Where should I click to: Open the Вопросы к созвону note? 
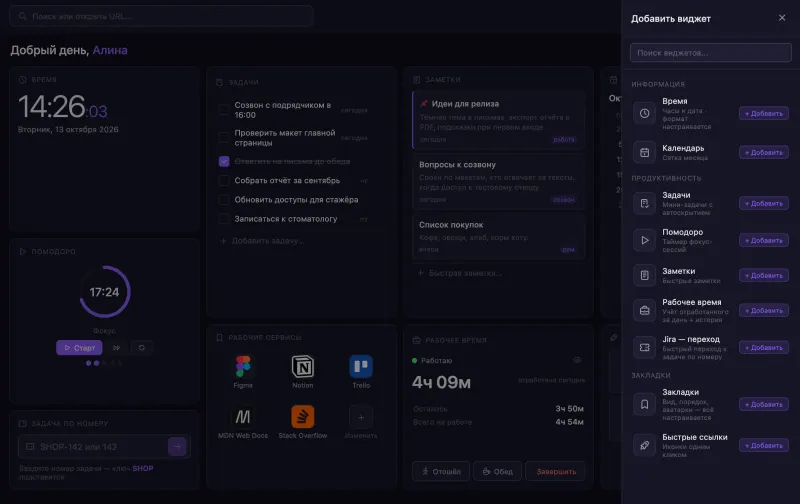point(498,182)
